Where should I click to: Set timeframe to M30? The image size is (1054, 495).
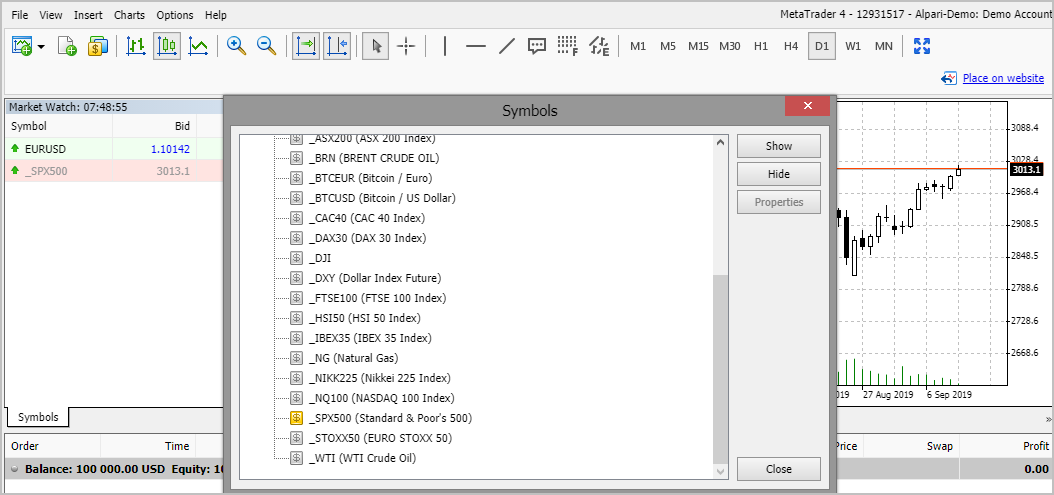pyautogui.click(x=729, y=46)
